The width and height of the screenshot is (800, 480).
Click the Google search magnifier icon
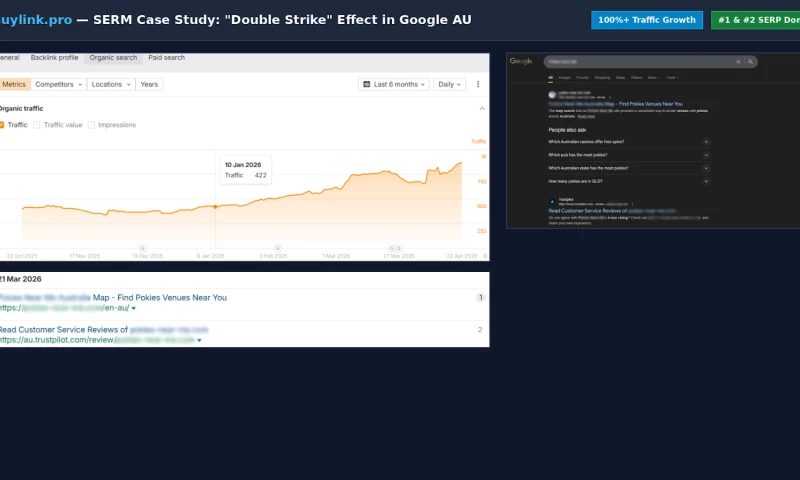pyautogui.click(x=750, y=62)
